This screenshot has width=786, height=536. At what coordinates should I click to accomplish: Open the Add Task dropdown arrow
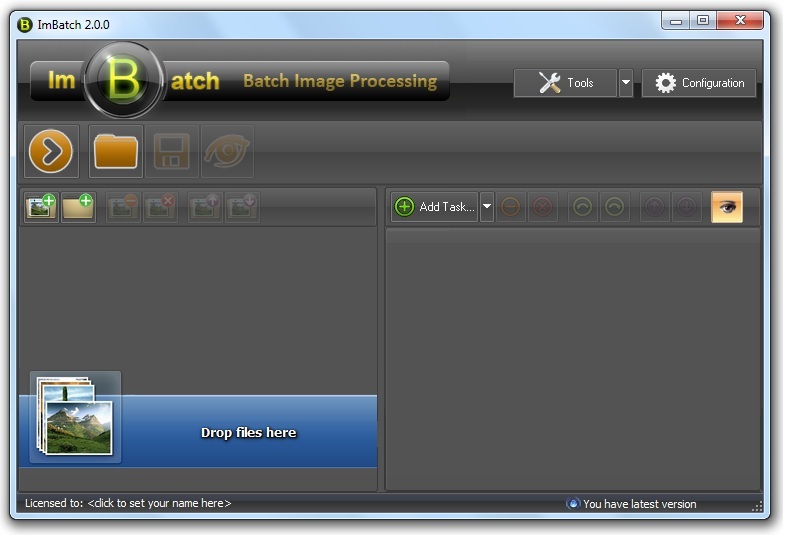pos(487,207)
